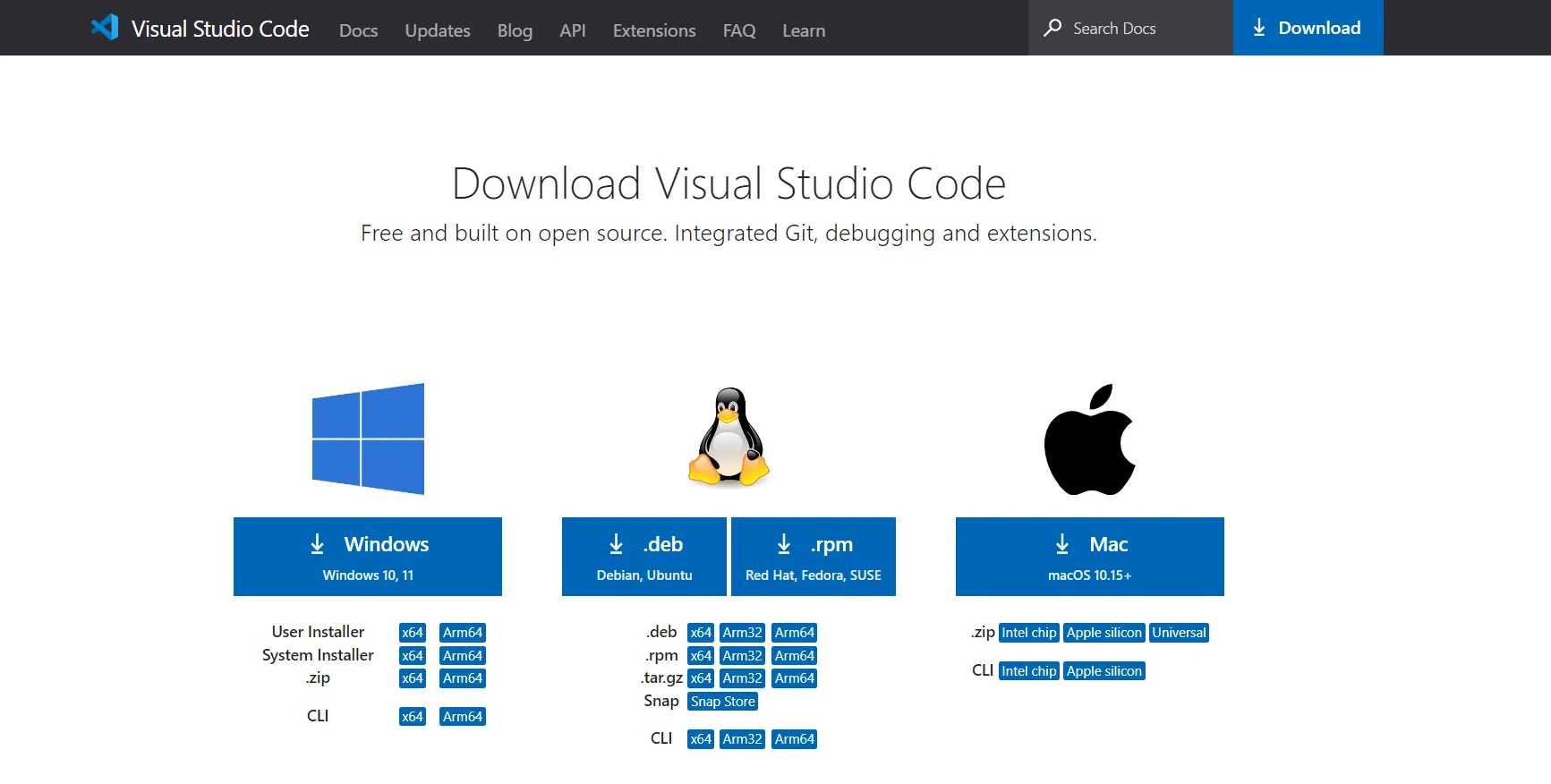Image resolution: width=1551 pixels, height=784 pixels.
Task: Select Apple silicon for Mac .zip
Action: pyautogui.click(x=1104, y=633)
